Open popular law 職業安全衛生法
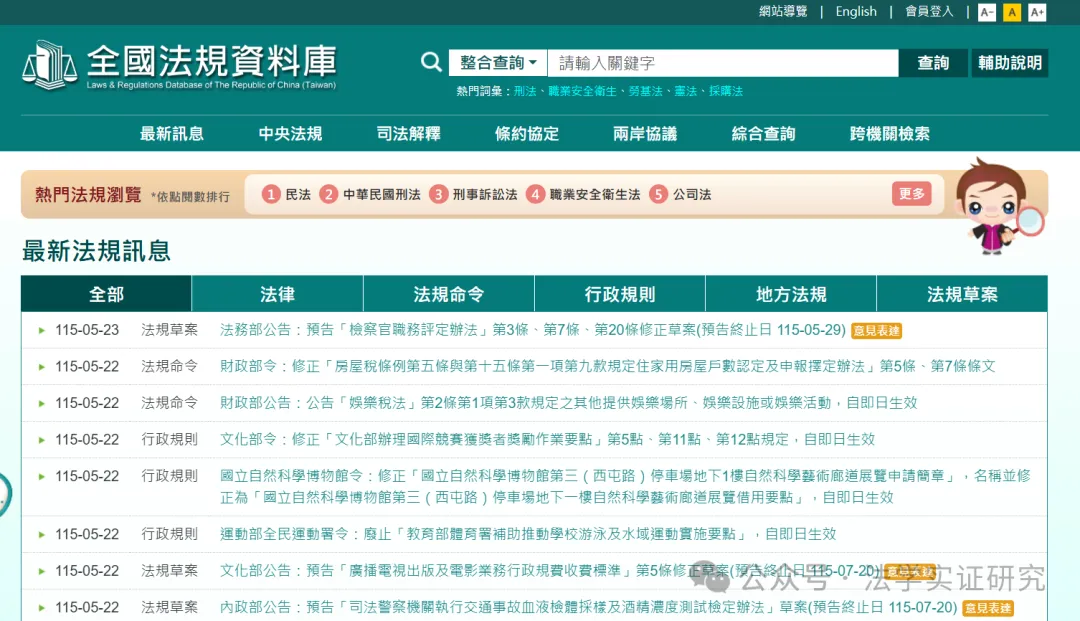Viewport: 1080px width, 621px height. (x=595, y=194)
